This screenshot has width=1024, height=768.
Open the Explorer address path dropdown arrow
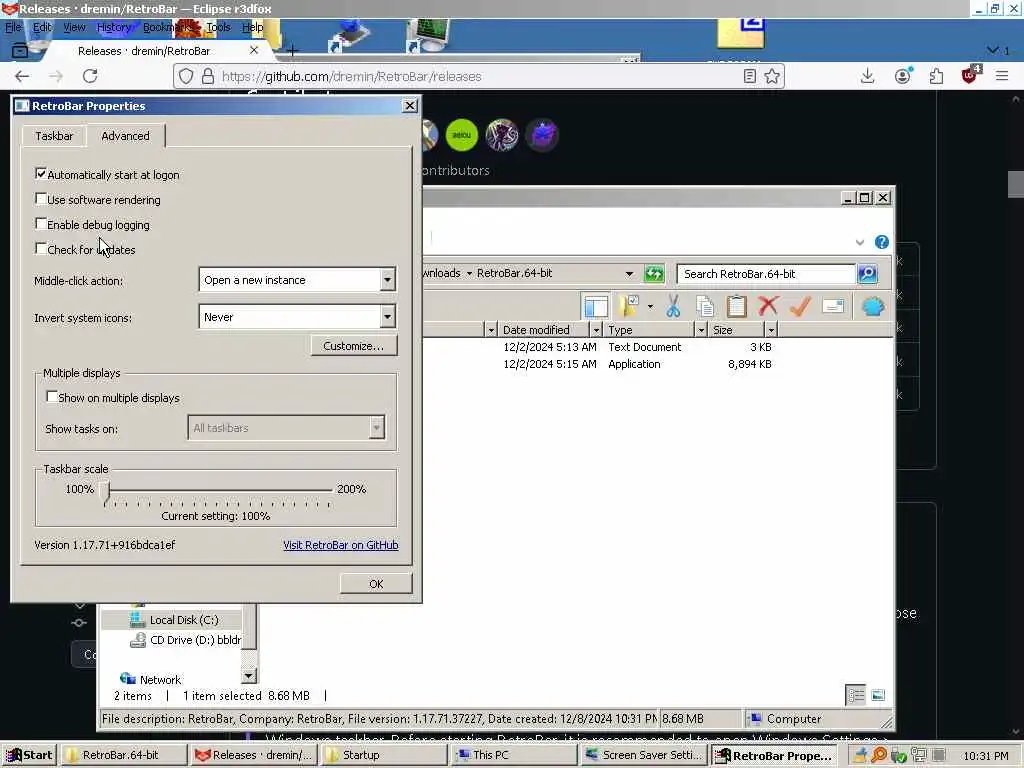click(x=629, y=274)
